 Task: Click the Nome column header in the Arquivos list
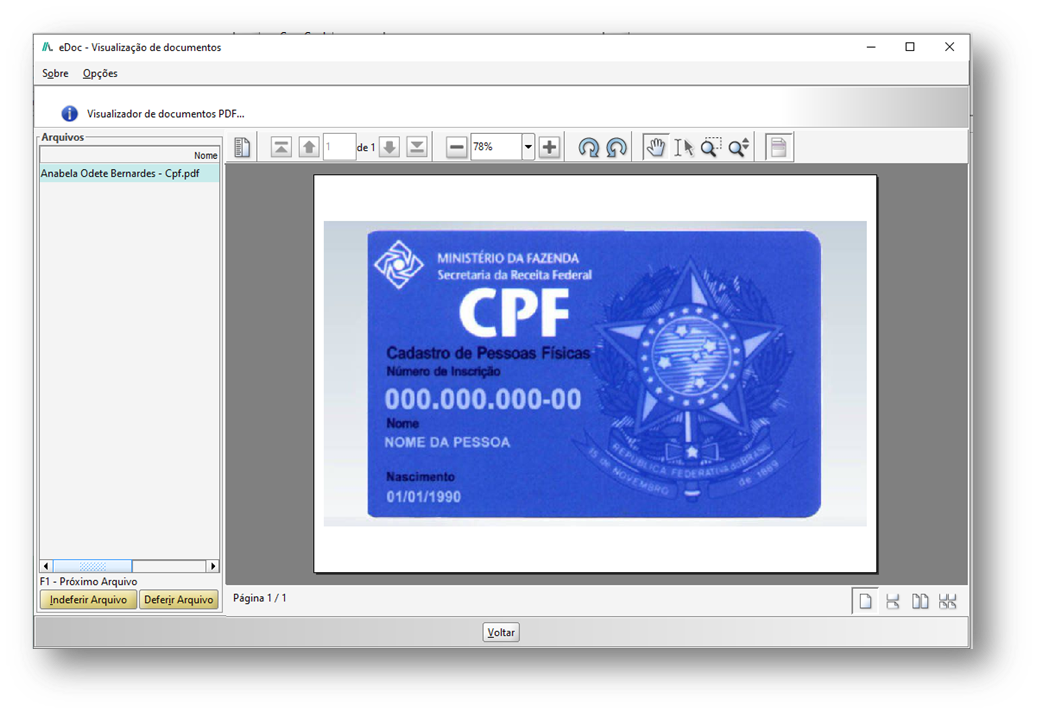[x=130, y=155]
